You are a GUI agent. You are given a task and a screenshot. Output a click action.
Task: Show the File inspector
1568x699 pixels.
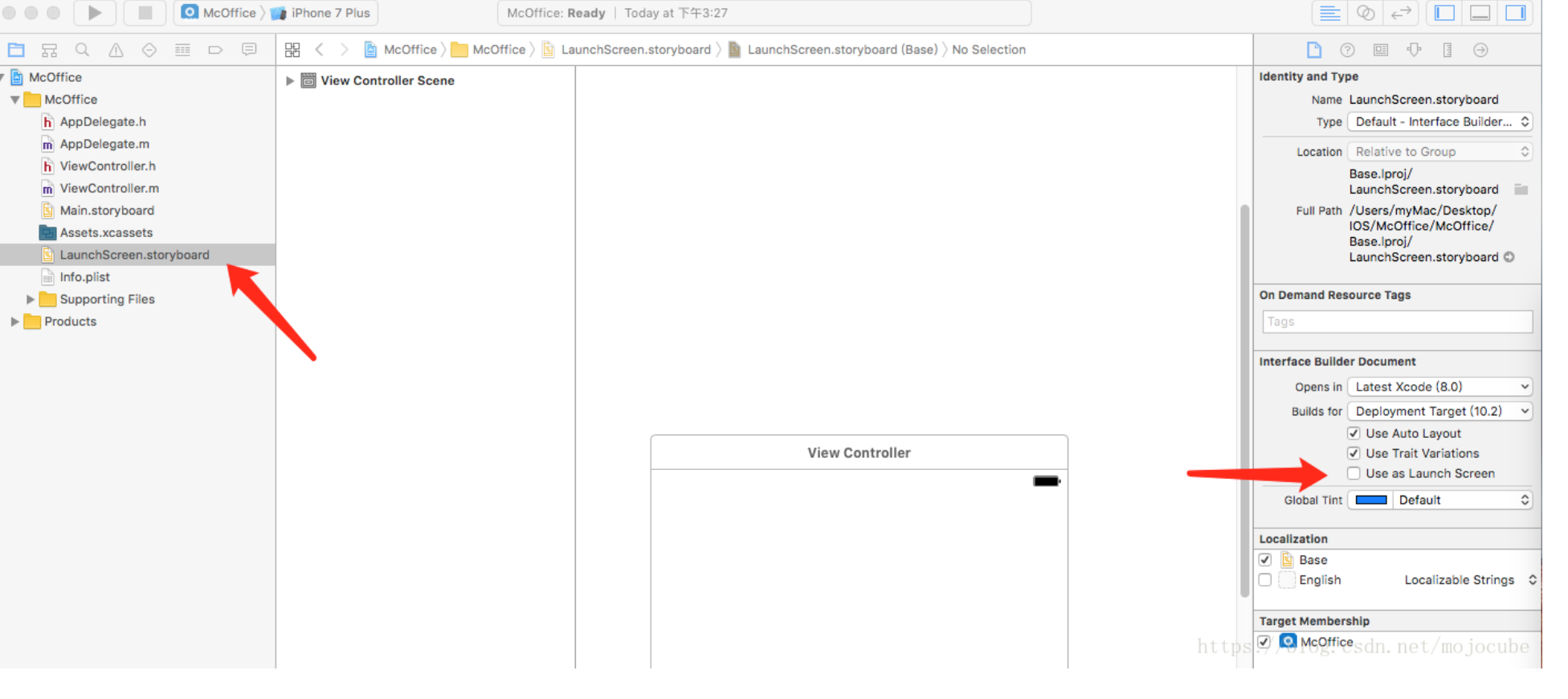point(1314,50)
